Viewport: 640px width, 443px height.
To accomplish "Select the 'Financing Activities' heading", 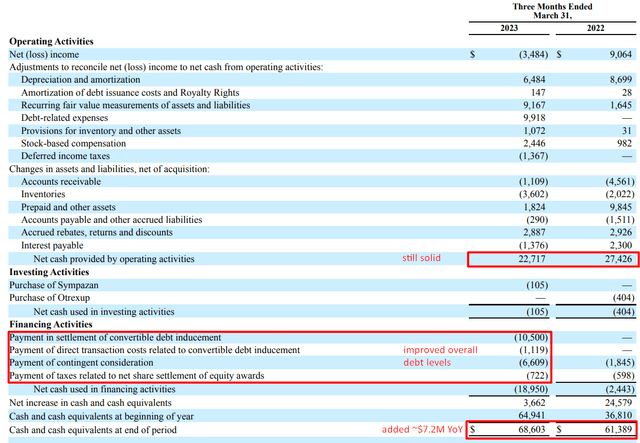I will click(x=51, y=325).
